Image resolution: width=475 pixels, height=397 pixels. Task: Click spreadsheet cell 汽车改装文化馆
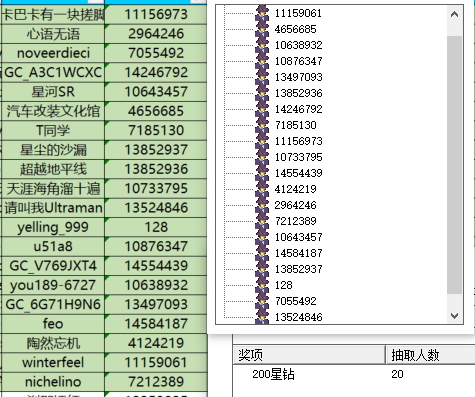click(53, 111)
